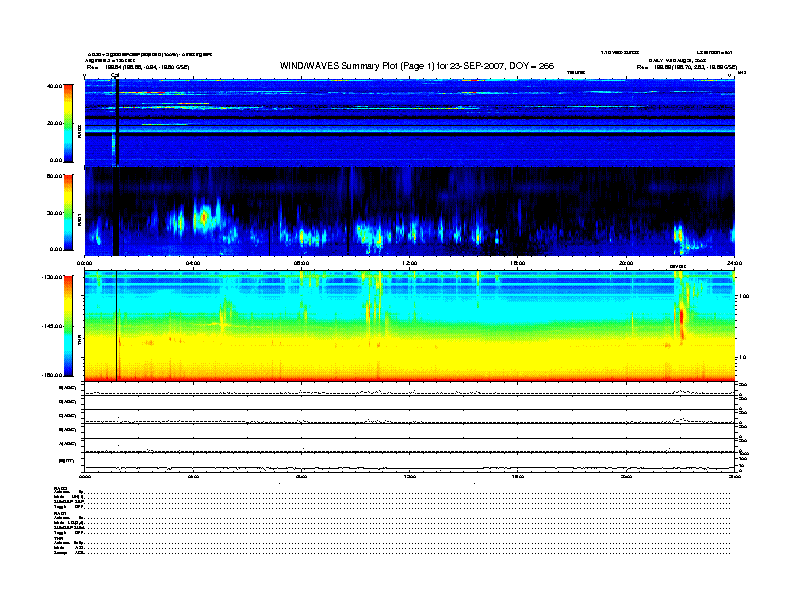
Task: Click the TNR color scale bar
Action: click(x=68, y=326)
